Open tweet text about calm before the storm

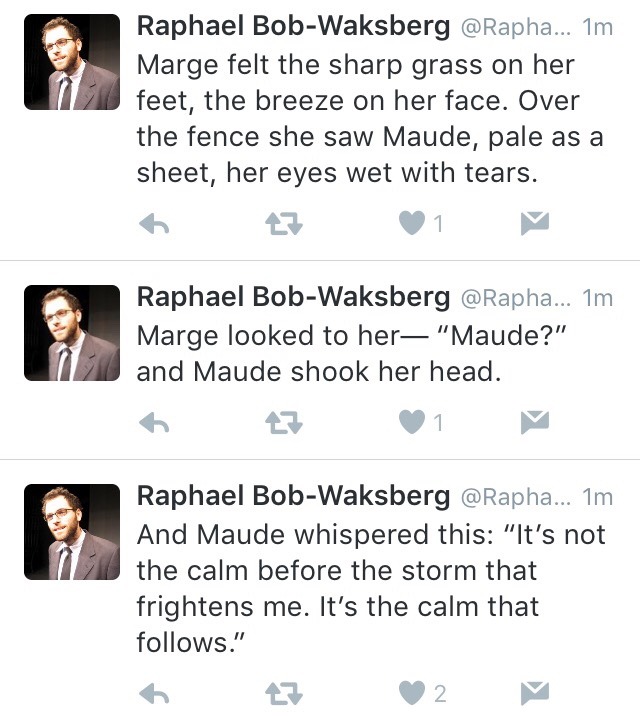370,588
